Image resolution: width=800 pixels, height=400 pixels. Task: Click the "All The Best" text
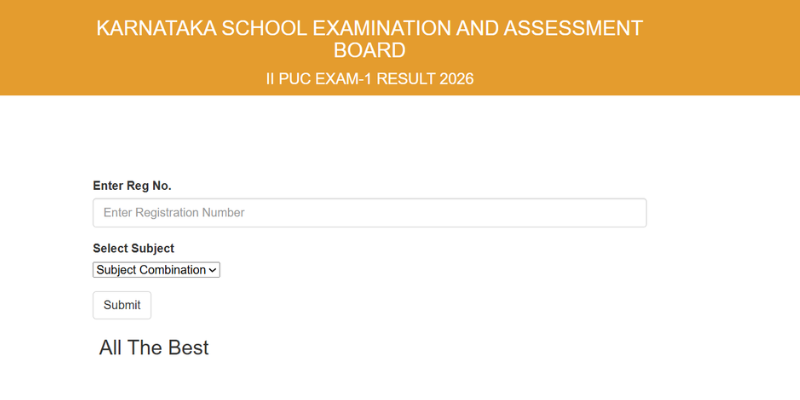point(154,348)
